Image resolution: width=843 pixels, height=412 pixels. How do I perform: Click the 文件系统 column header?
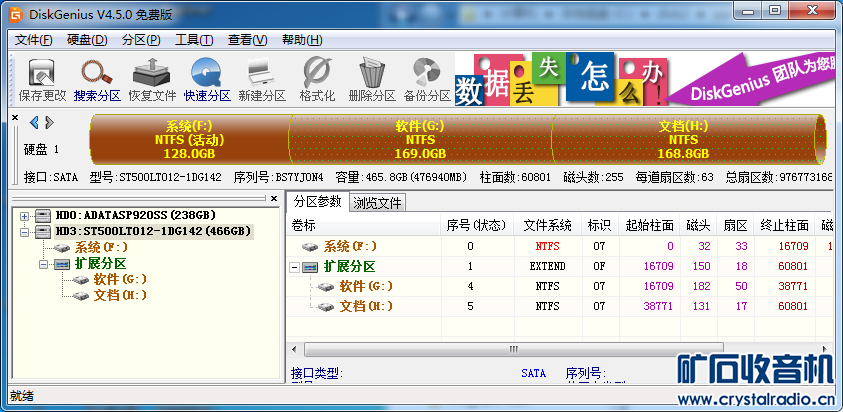pyautogui.click(x=548, y=225)
